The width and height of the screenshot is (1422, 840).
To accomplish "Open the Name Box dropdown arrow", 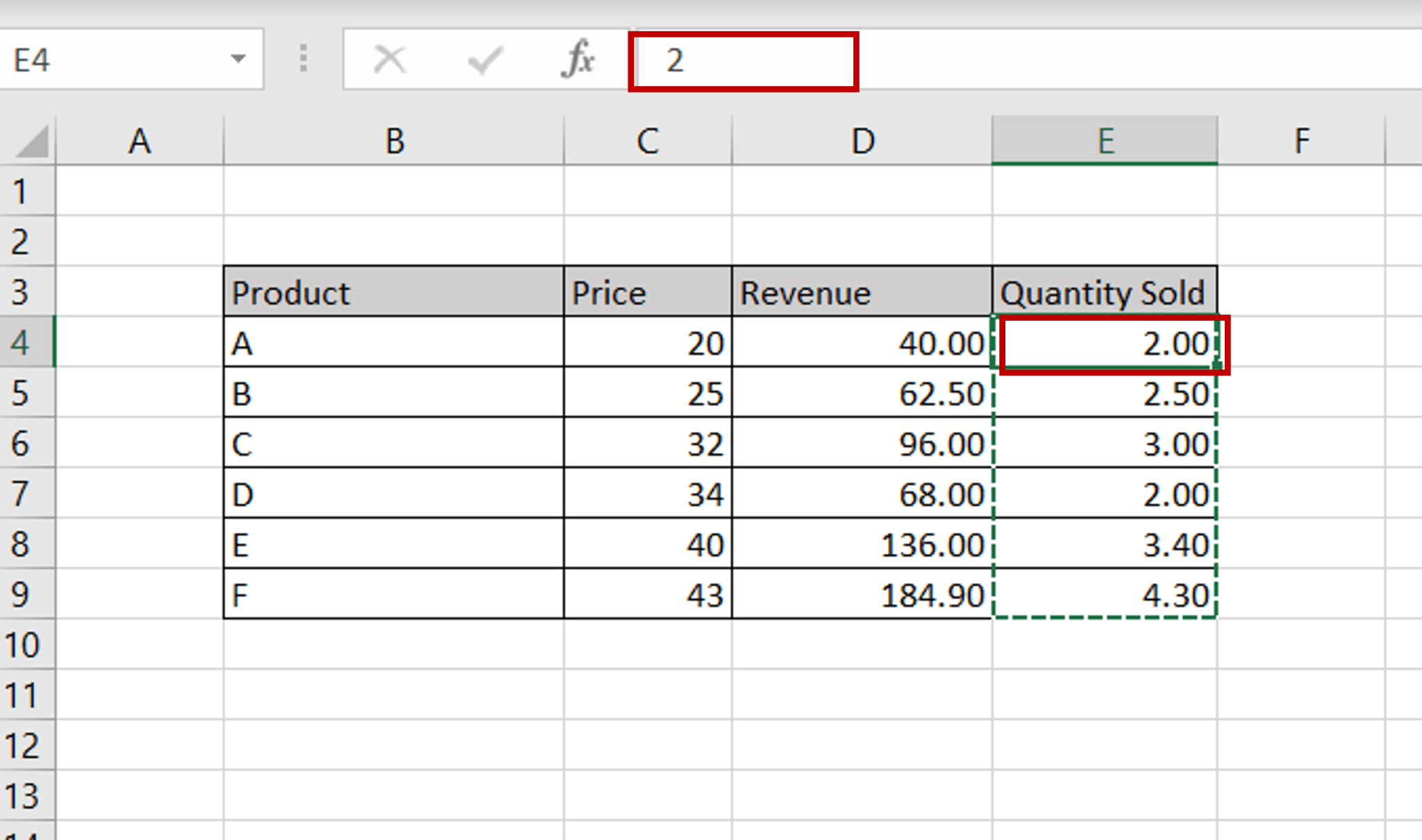I will 237,60.
